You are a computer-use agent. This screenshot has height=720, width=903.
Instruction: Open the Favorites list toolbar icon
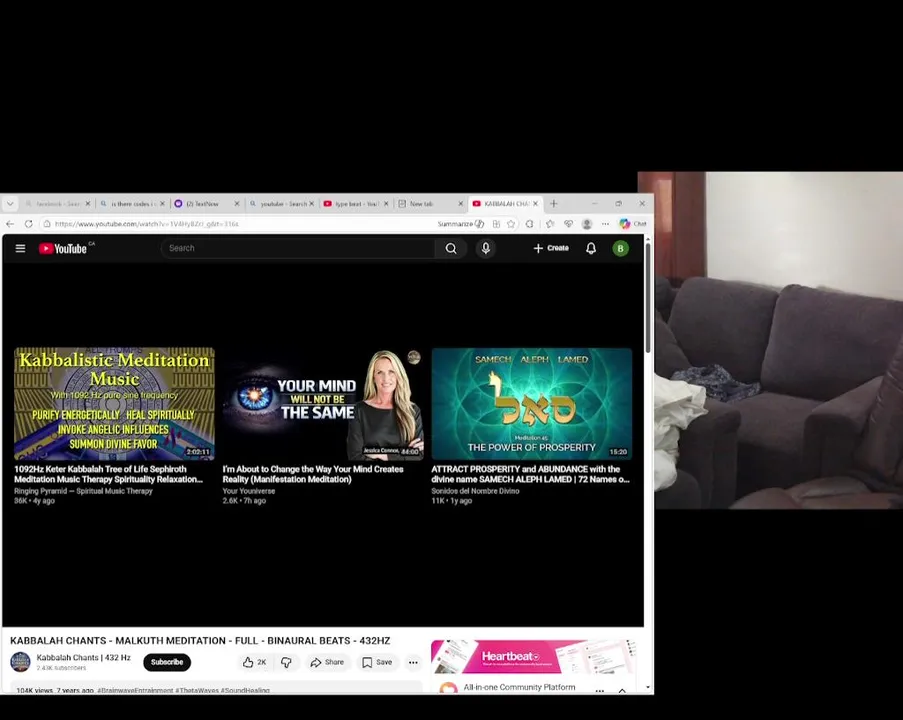point(550,223)
